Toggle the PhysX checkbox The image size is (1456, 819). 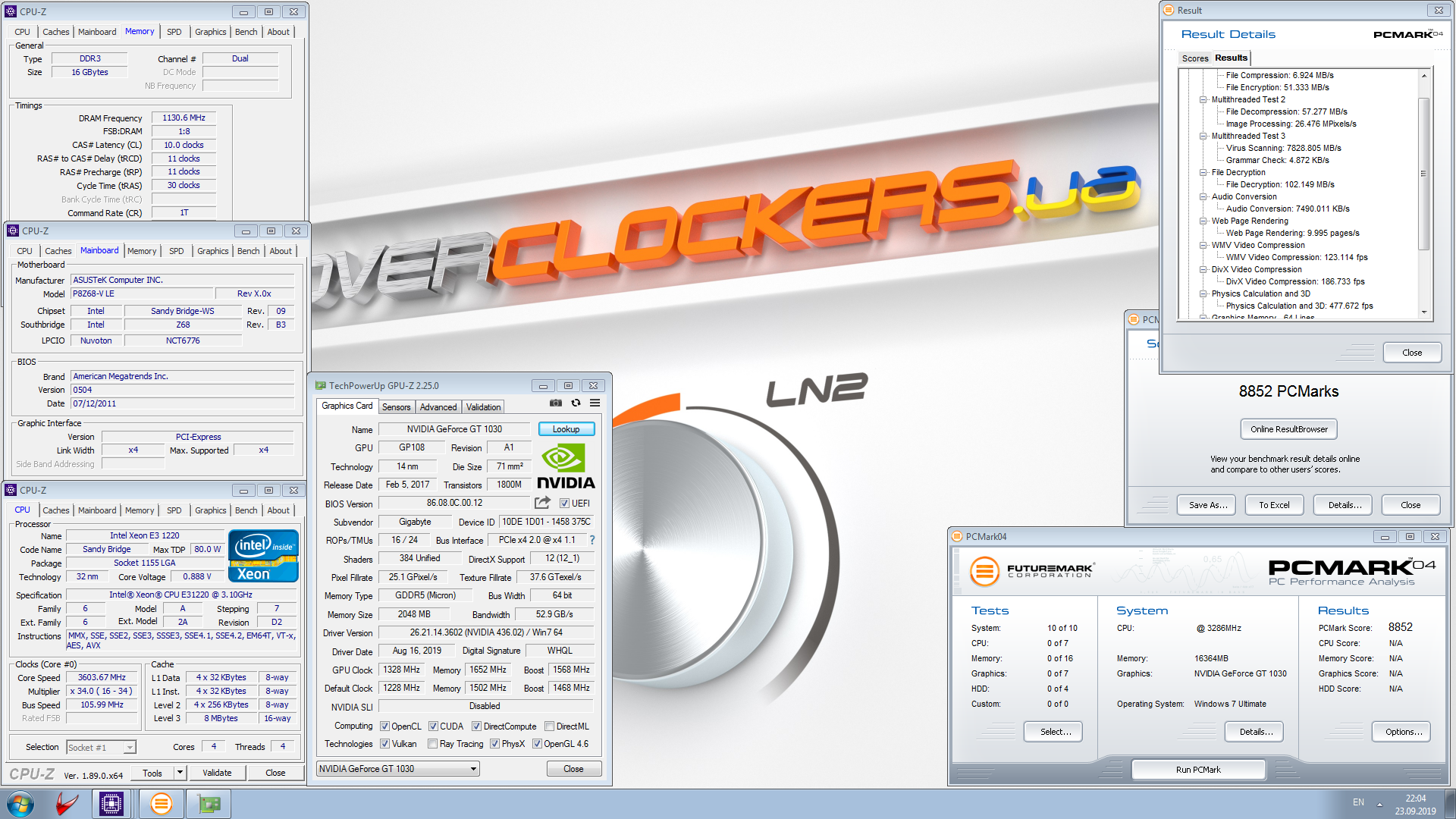pos(494,744)
